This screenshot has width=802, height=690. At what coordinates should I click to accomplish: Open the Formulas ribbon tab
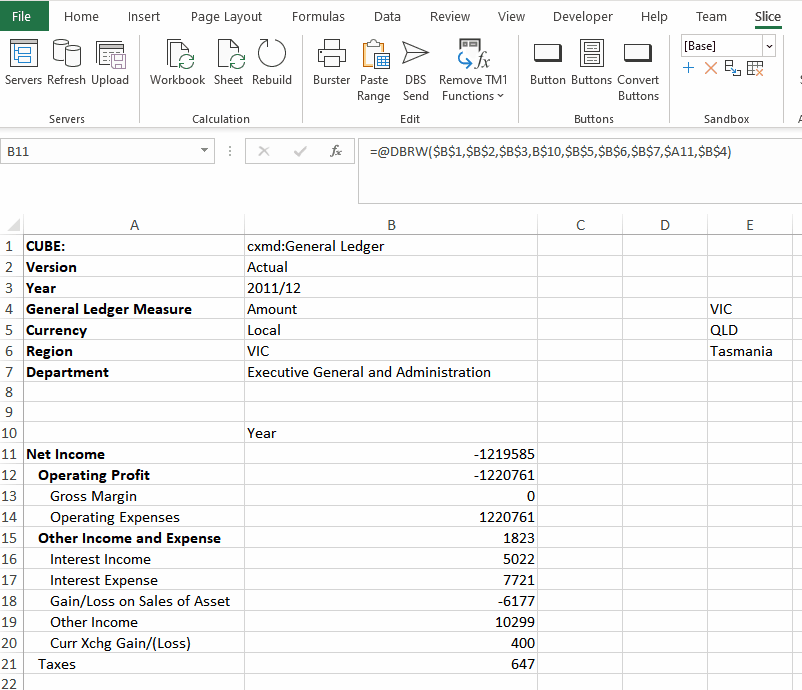click(318, 17)
